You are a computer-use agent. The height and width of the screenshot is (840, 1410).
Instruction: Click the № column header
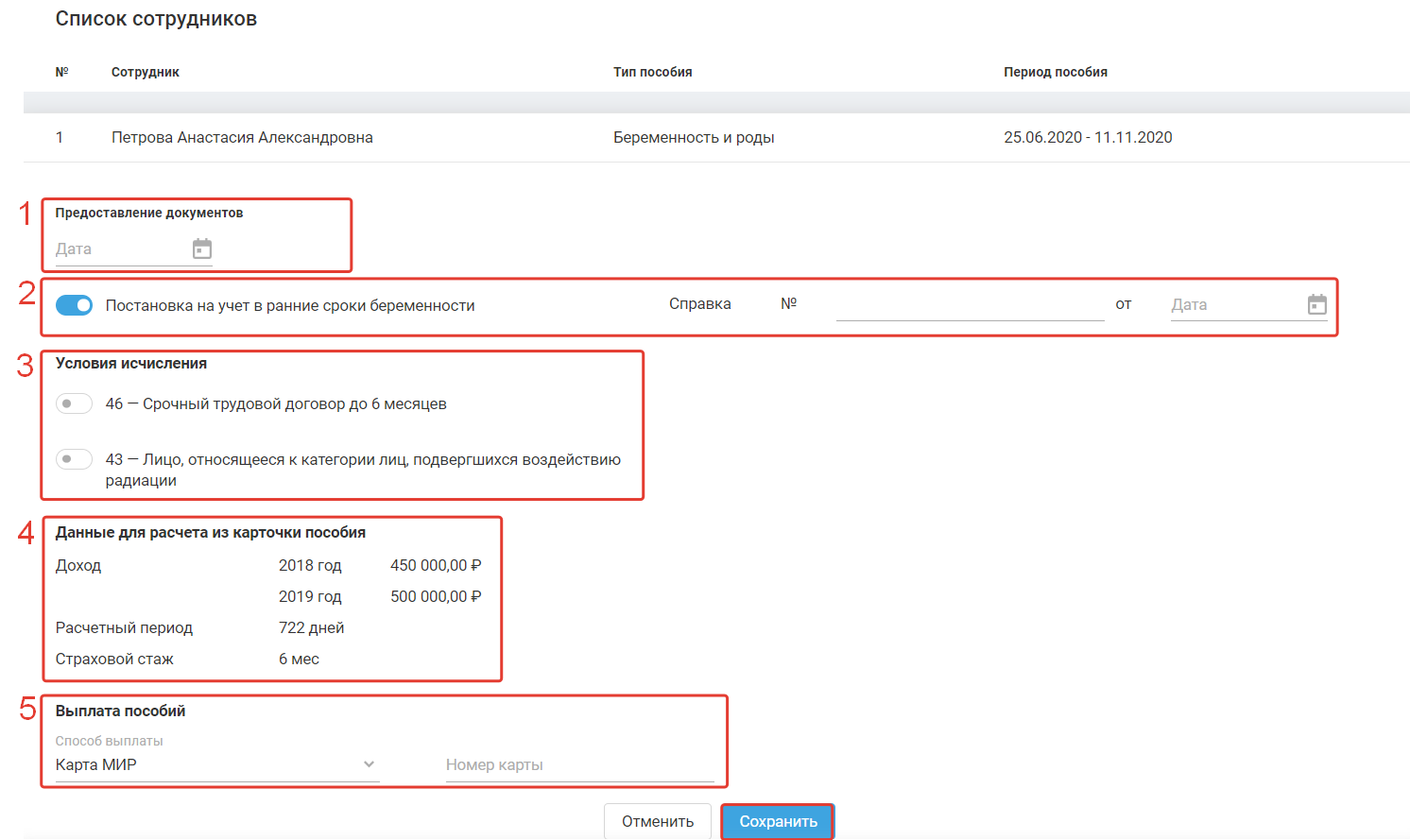click(62, 73)
